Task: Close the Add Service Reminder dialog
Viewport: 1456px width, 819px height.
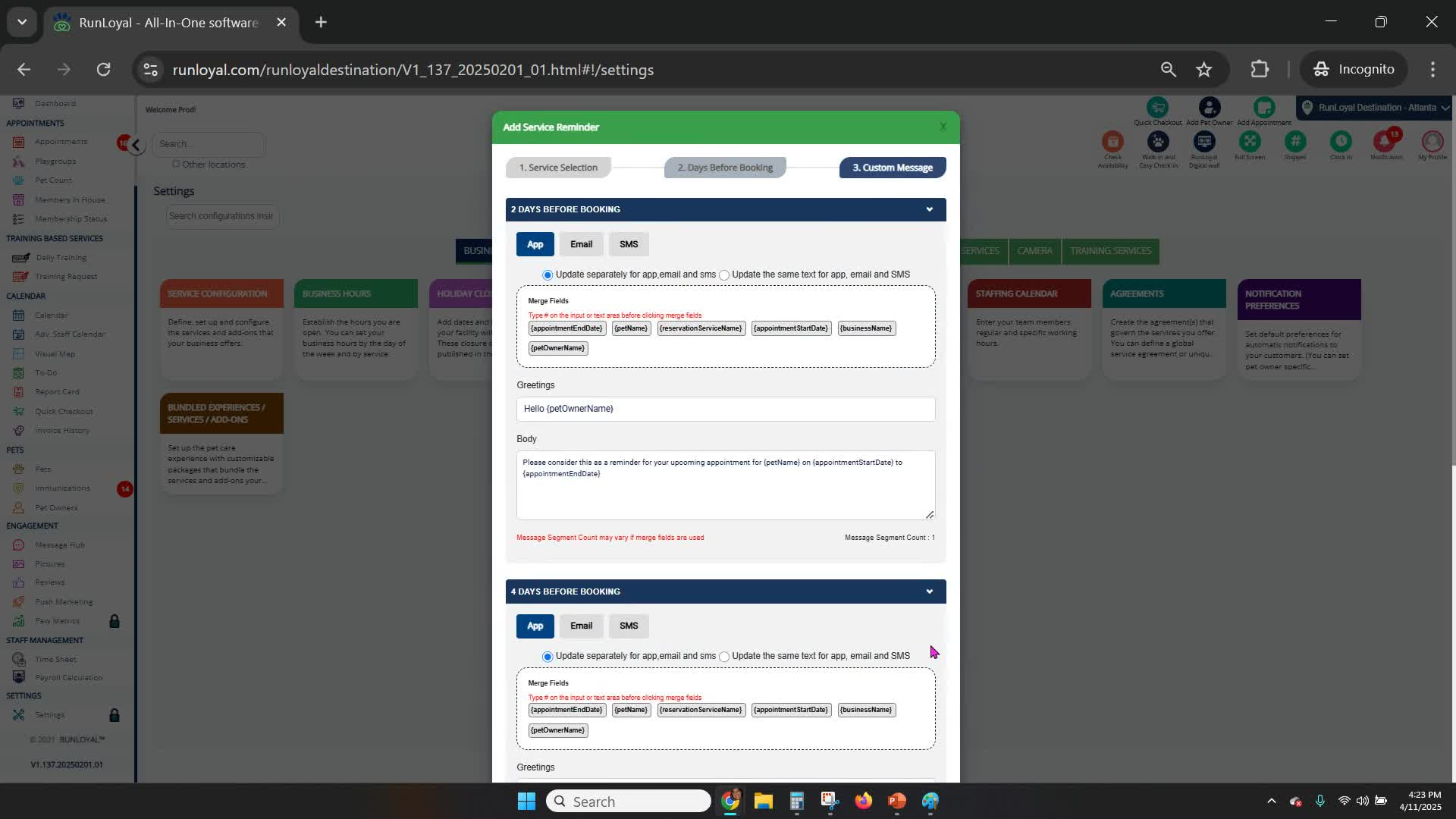Action: (x=943, y=127)
